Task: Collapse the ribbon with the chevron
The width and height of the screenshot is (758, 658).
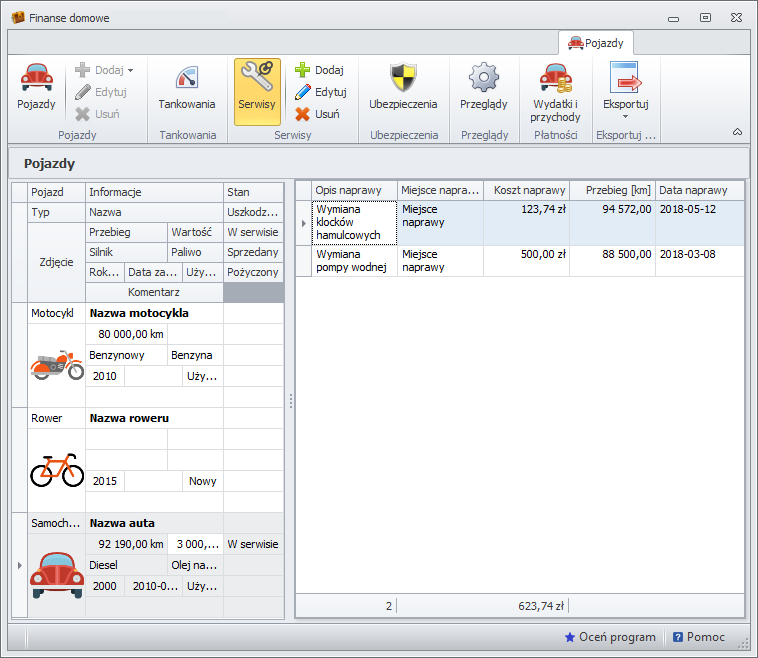Action: point(737,132)
